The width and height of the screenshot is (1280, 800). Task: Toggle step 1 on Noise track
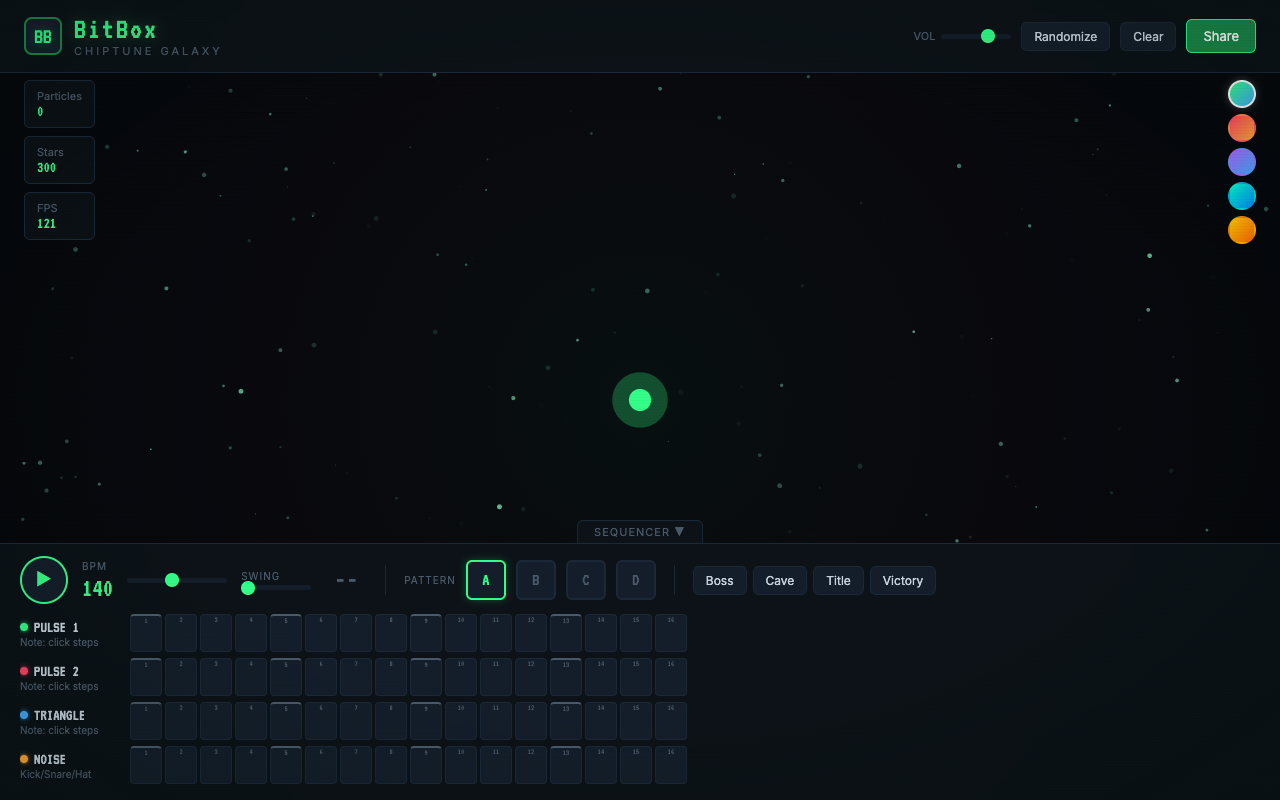[x=146, y=765]
